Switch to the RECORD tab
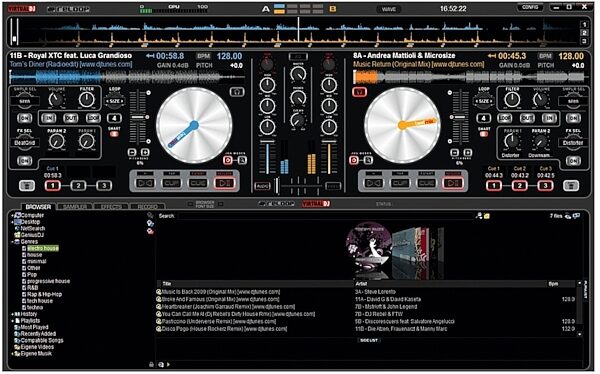The image size is (600, 374). tap(148, 207)
